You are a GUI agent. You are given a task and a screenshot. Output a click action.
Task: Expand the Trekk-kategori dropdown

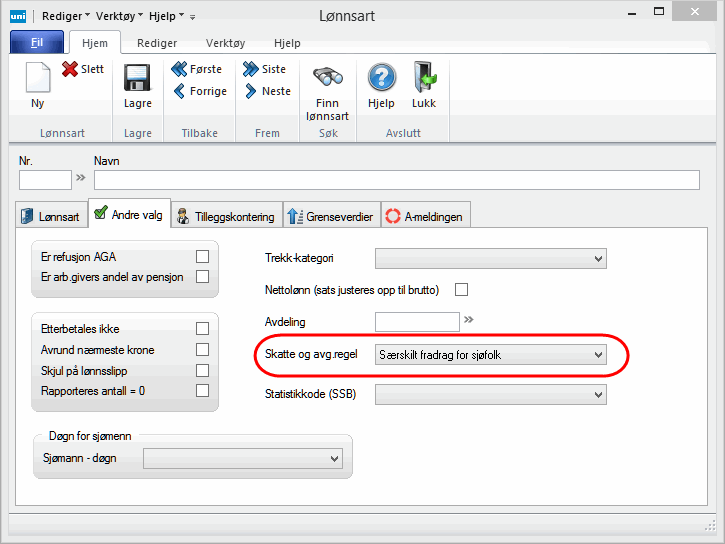click(x=598, y=259)
